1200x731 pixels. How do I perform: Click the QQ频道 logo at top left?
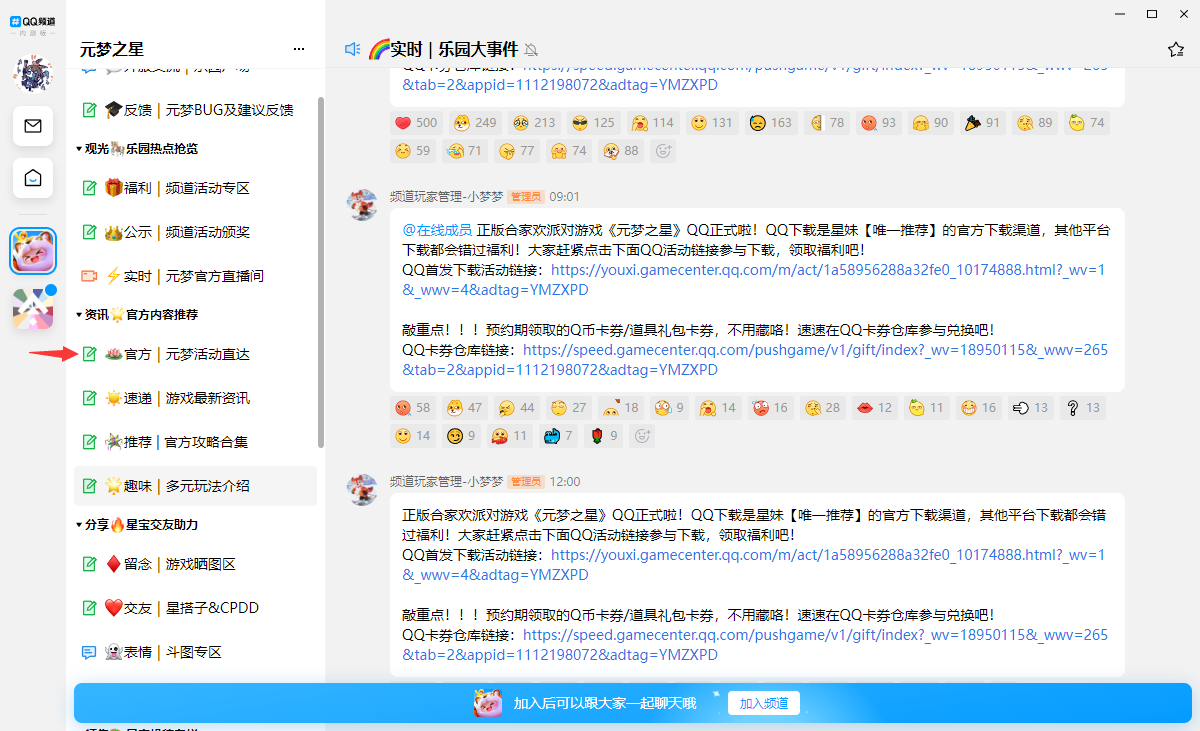pos(33,21)
